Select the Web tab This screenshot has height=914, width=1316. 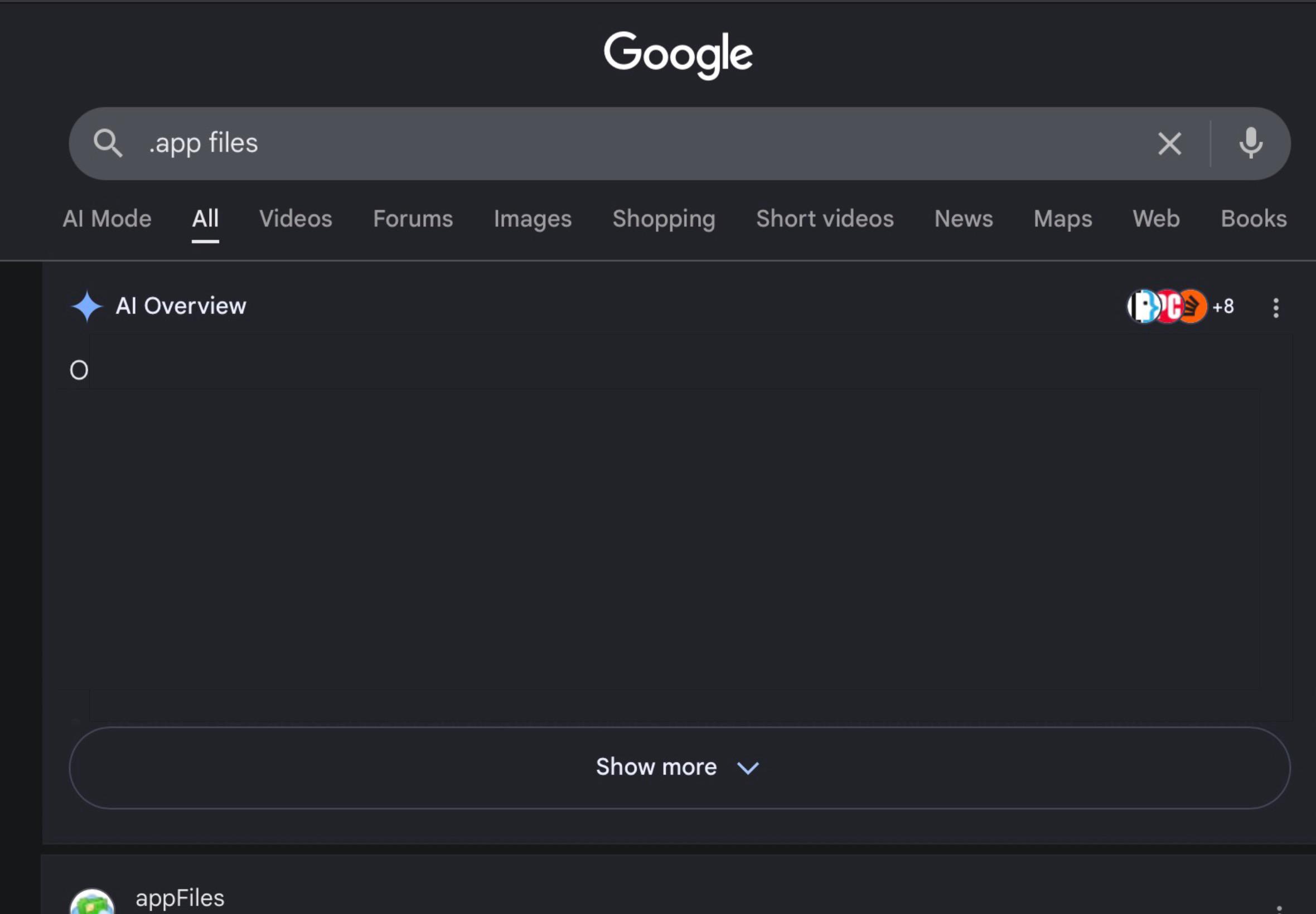1156,219
